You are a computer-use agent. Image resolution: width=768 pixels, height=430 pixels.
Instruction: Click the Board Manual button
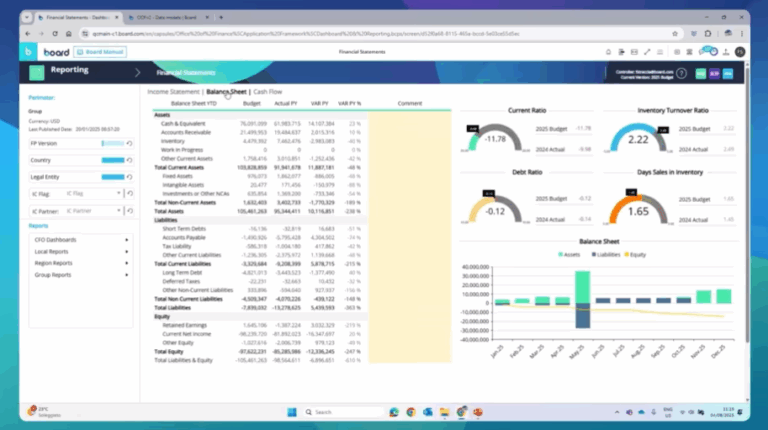[x=99, y=50]
